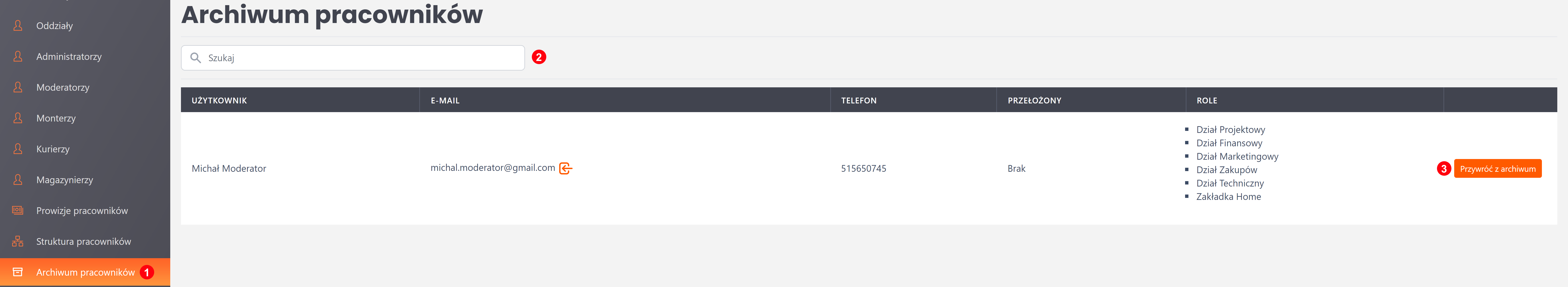Open the michal.moderator@gmail.com email link
Viewport: 1568px width, 287px height.
point(492,168)
